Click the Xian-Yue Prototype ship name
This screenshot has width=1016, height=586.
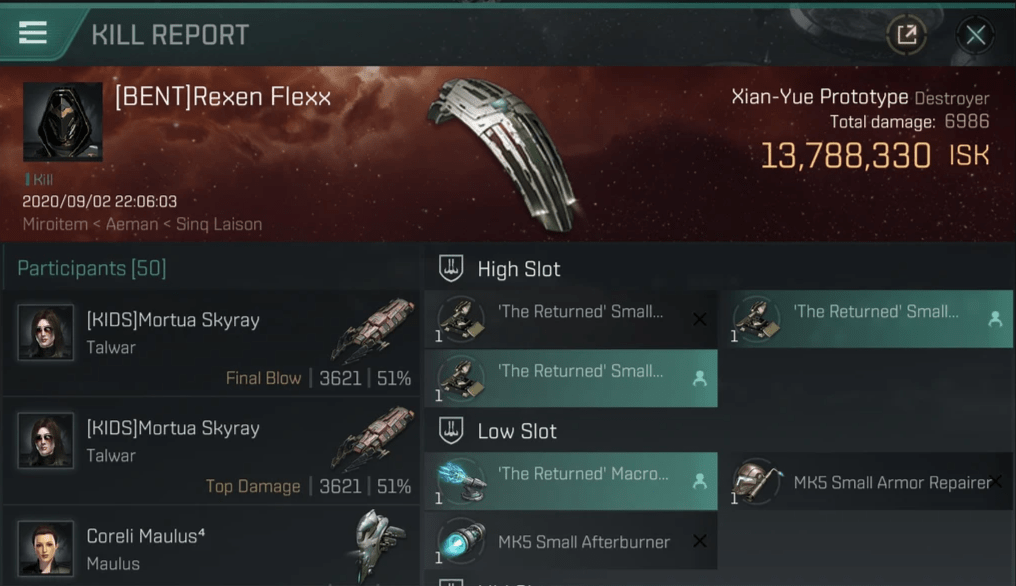(820, 97)
